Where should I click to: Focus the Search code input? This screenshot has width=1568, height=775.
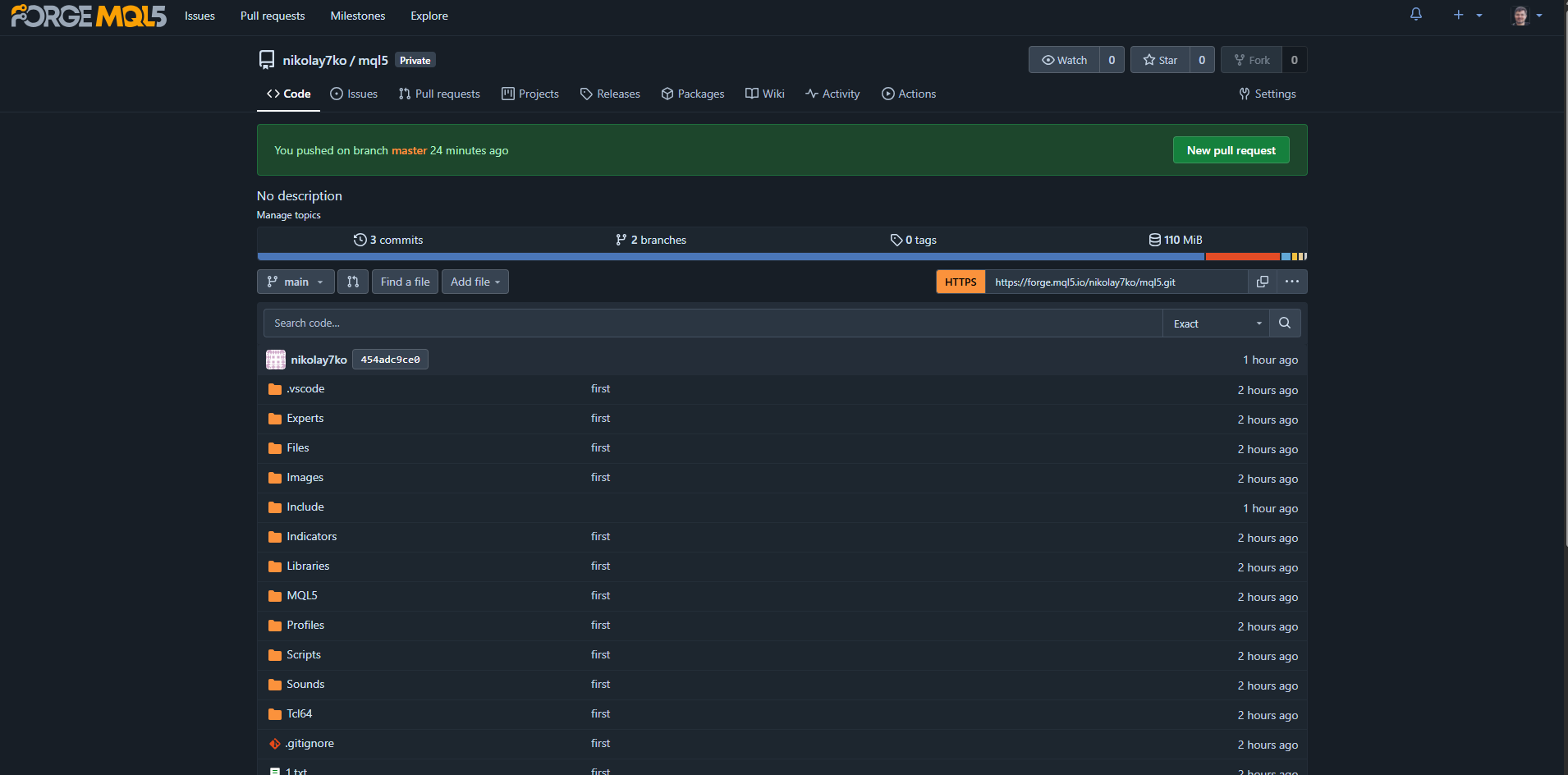click(713, 323)
